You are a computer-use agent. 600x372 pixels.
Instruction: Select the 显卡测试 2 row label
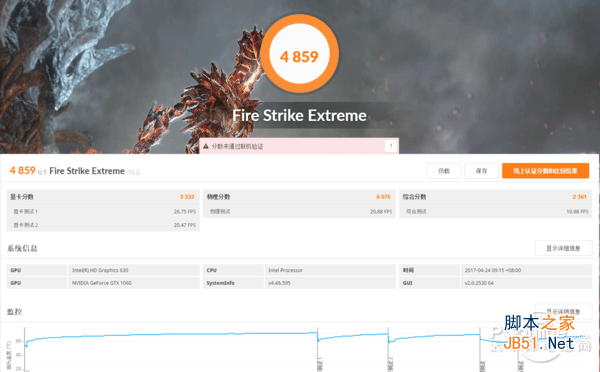pyautogui.click(x=26, y=225)
